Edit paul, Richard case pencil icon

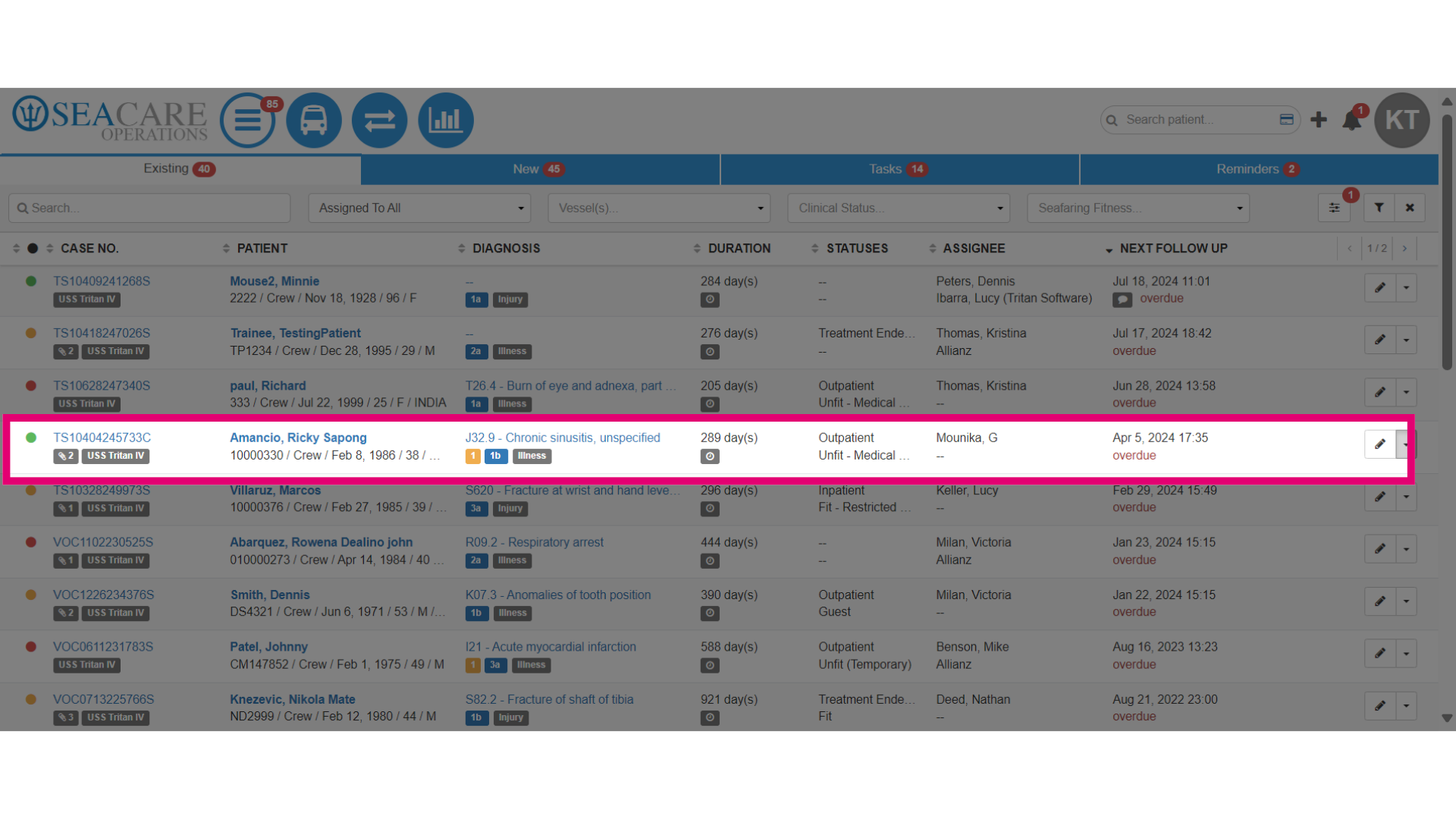(1380, 392)
